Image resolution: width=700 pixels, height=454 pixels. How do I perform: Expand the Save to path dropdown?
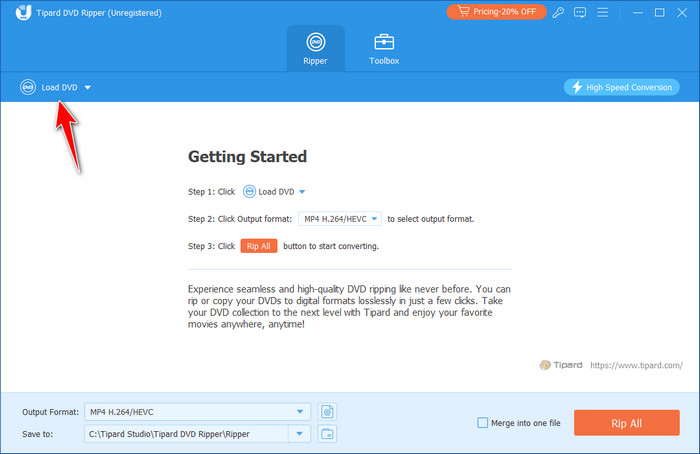click(299, 433)
